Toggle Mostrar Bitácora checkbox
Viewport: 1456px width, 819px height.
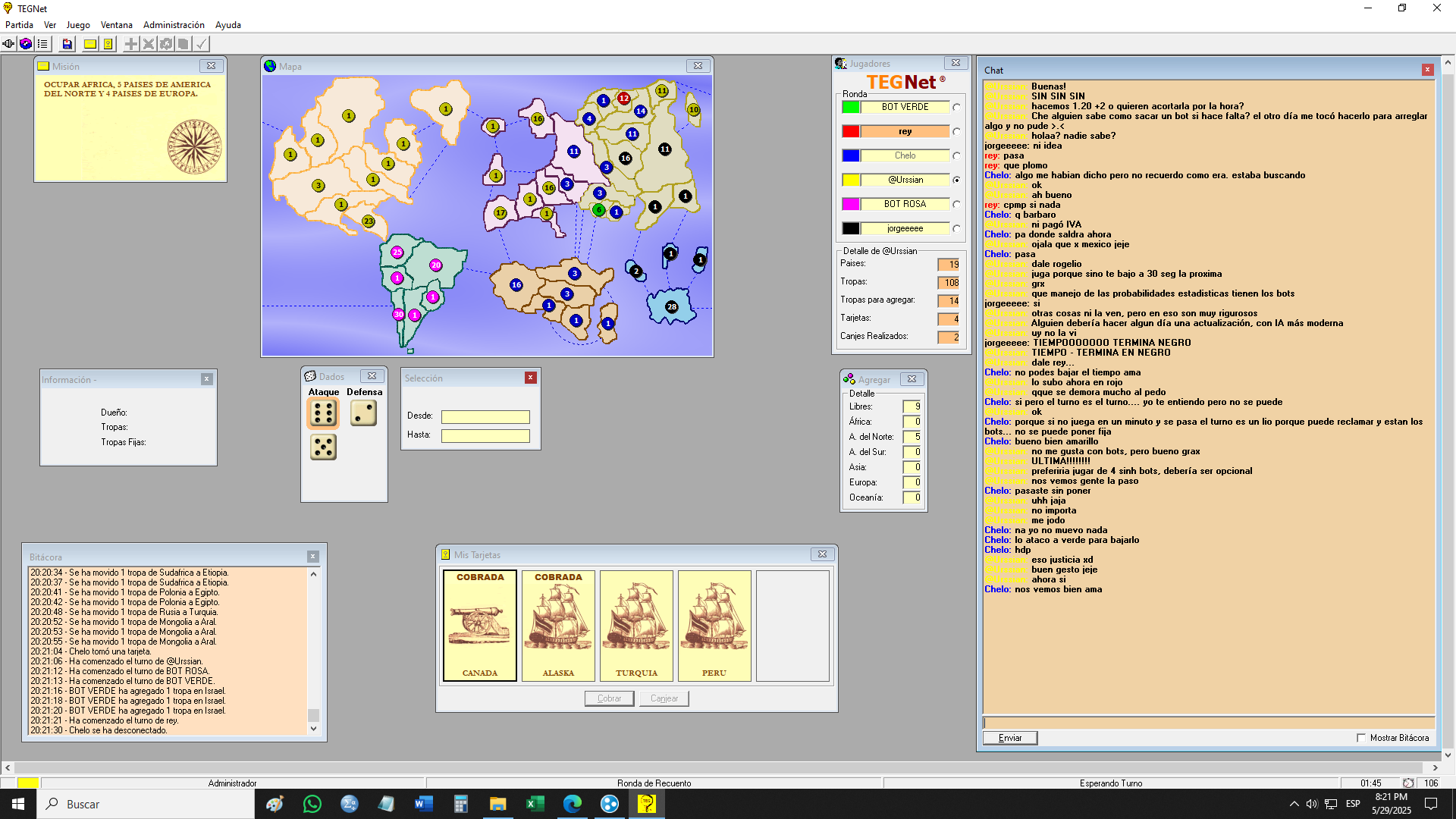tap(1361, 738)
